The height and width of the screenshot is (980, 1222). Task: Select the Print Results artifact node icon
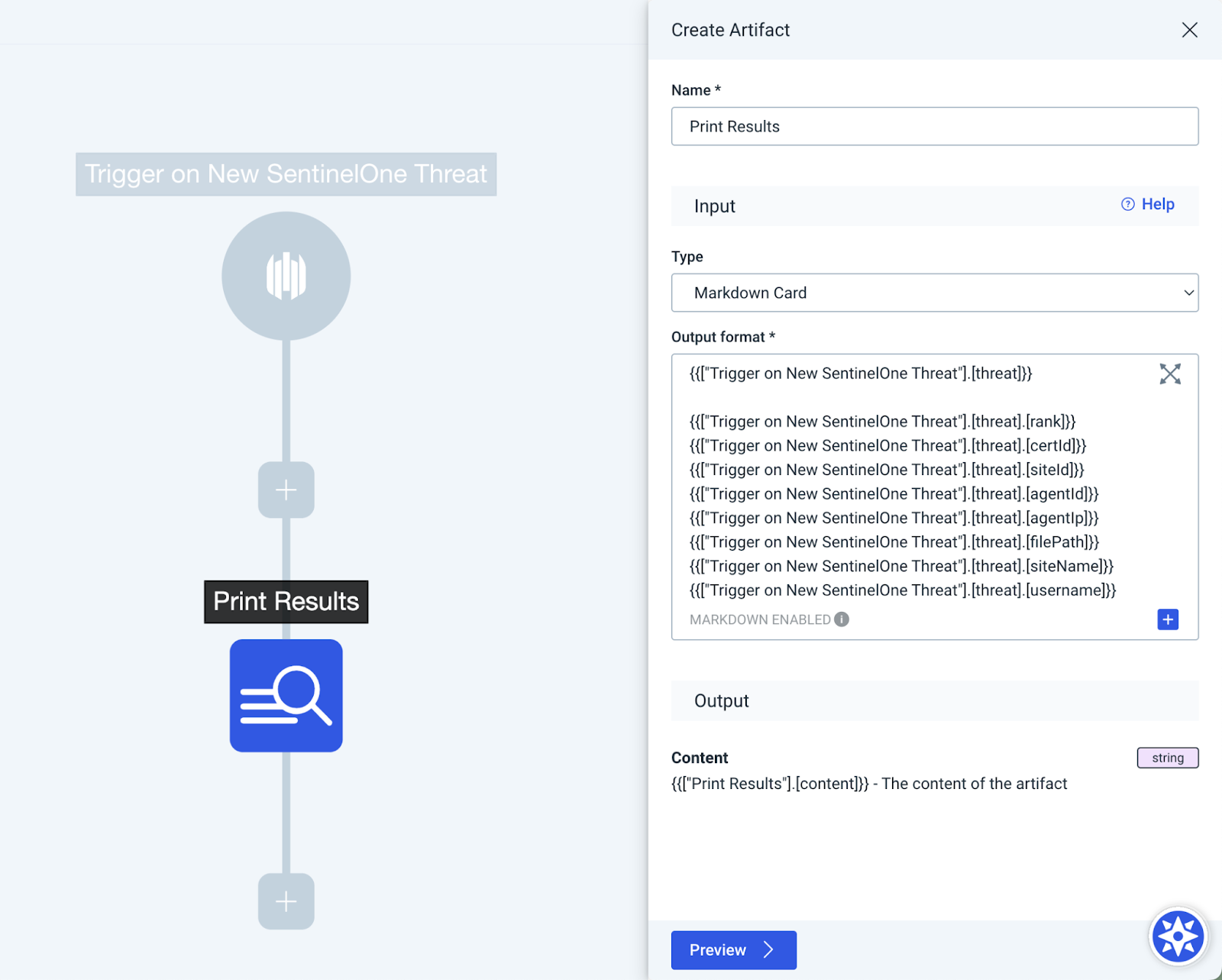(x=286, y=696)
